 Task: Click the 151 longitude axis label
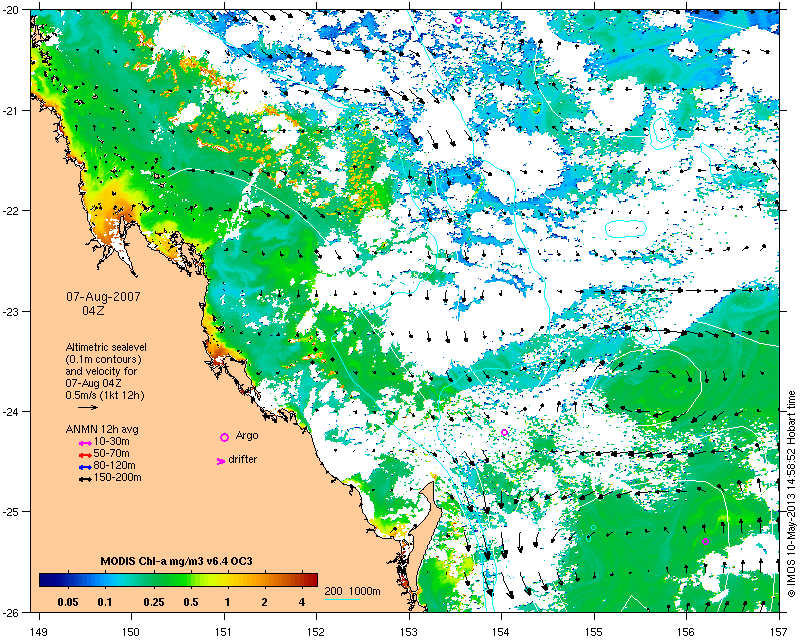click(x=224, y=632)
